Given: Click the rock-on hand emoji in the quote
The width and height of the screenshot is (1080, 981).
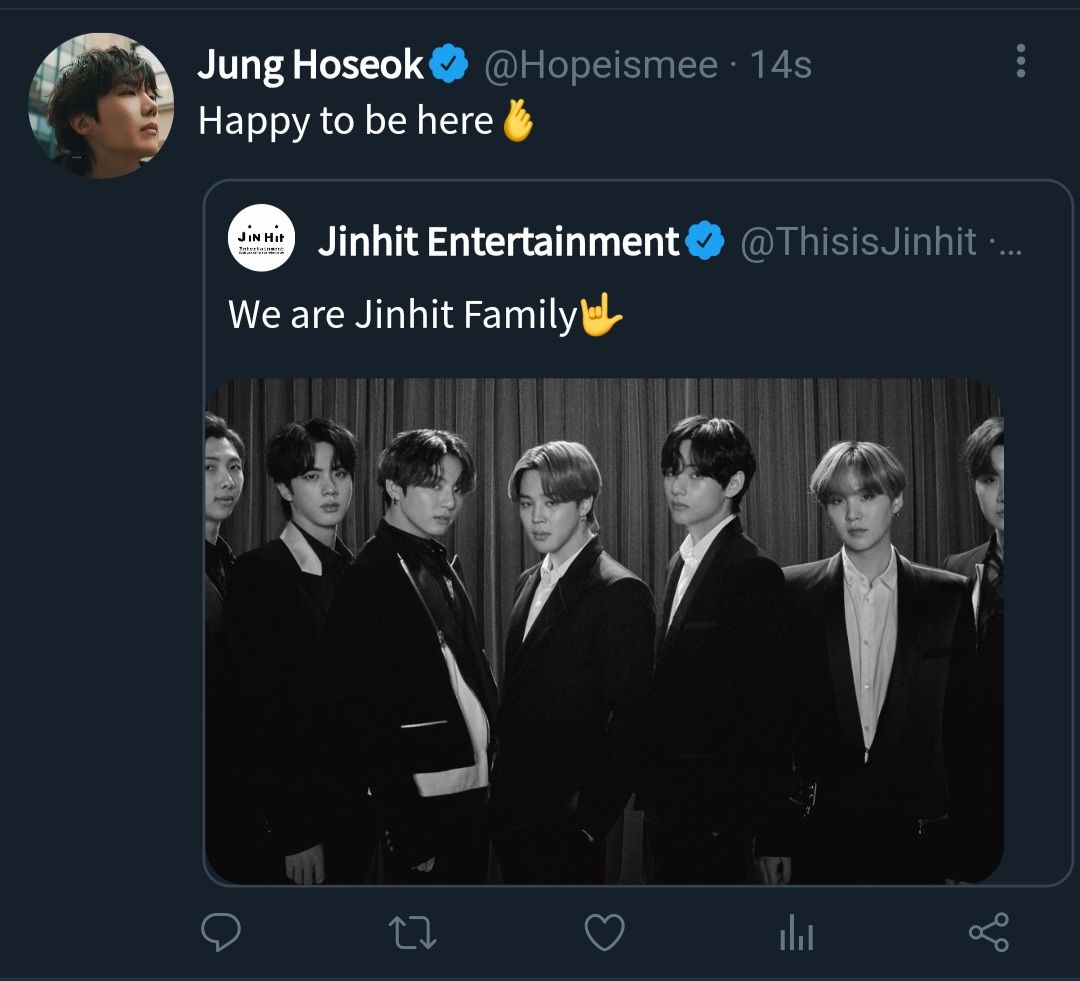Looking at the screenshot, I should (x=601, y=315).
